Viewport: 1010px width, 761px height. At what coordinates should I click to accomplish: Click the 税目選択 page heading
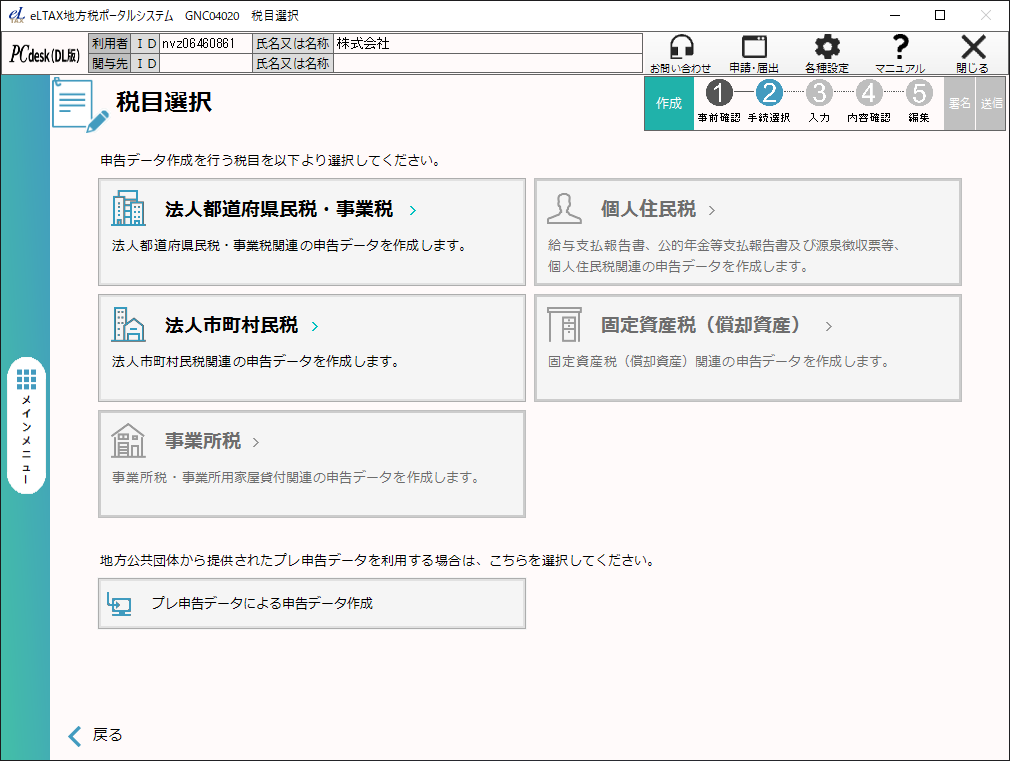pyautogui.click(x=164, y=102)
